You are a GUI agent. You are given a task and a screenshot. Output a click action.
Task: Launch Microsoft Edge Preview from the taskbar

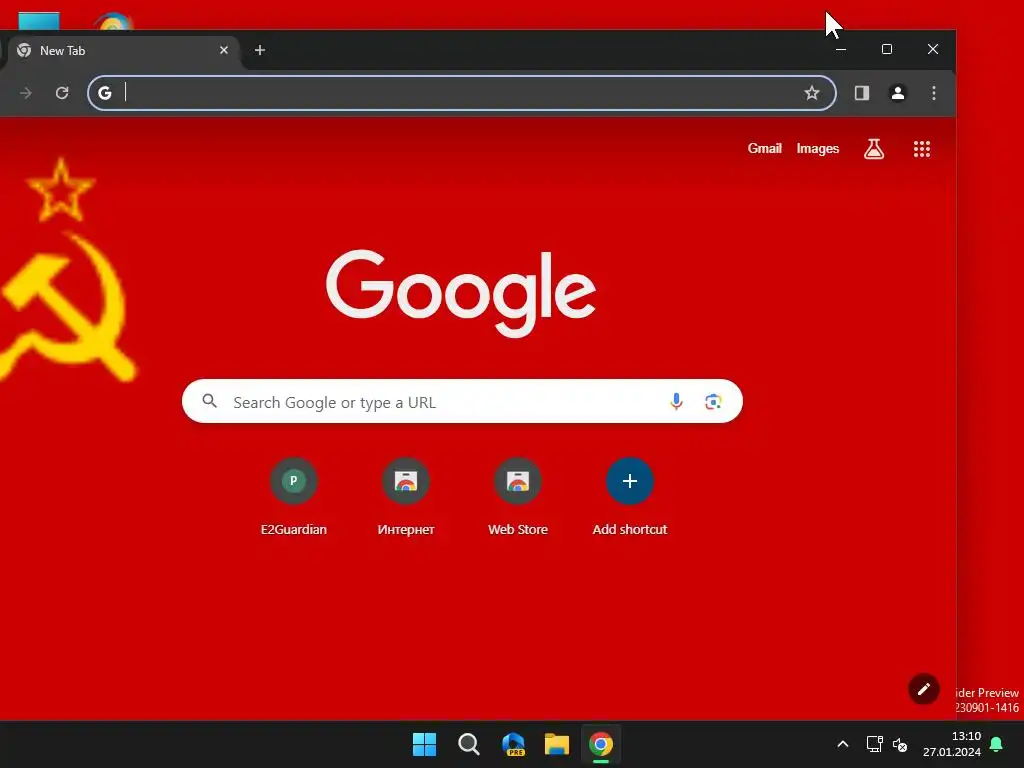[513, 744]
